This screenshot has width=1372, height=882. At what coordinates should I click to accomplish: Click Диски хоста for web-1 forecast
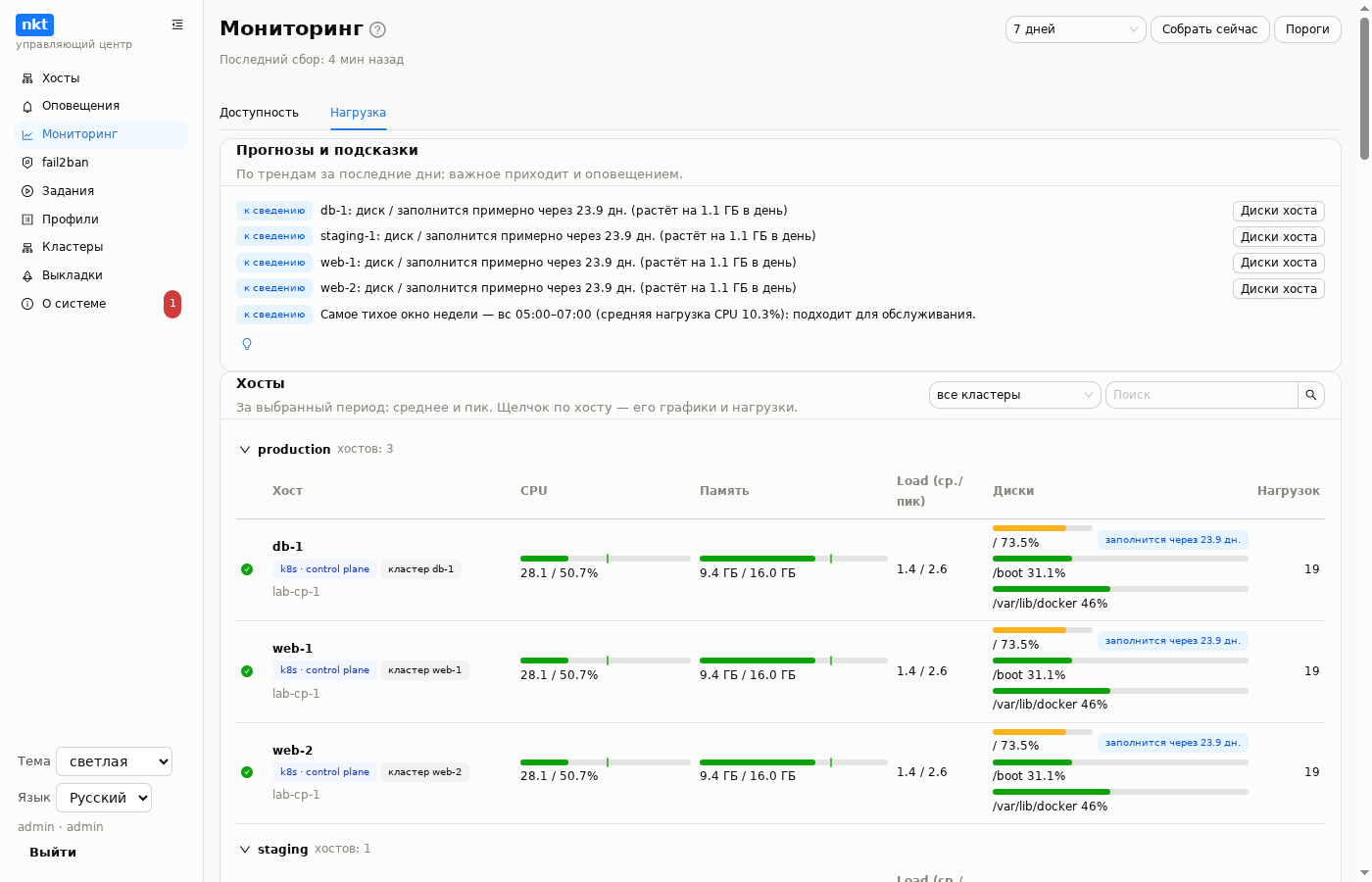pyautogui.click(x=1279, y=263)
